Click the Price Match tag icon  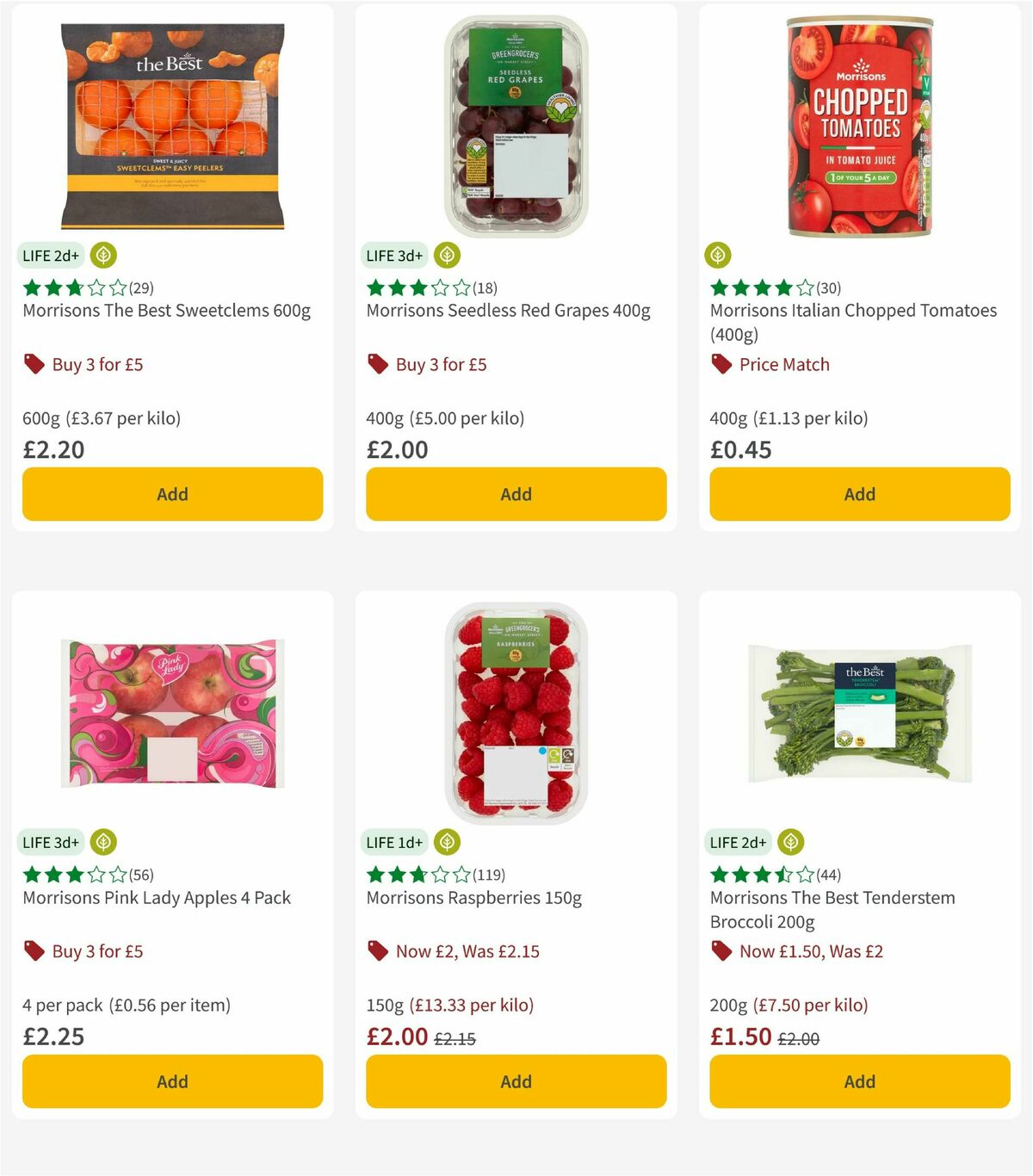(x=721, y=363)
